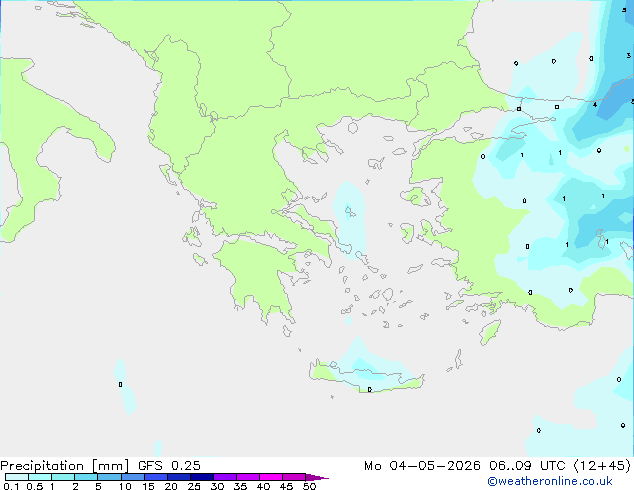Pick the legend swatch between 5 and 10

109,477
